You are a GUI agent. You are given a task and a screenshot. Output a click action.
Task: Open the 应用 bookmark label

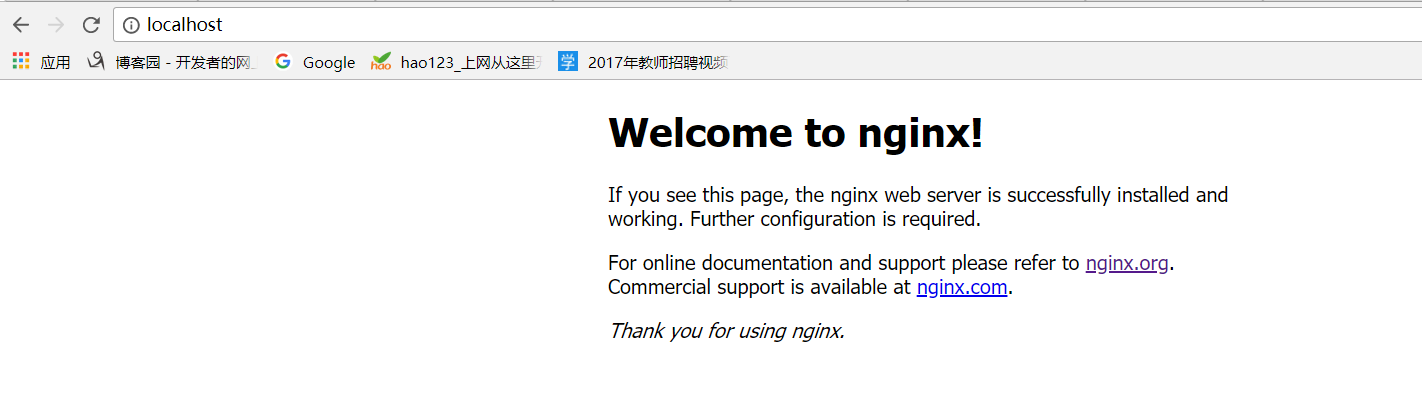(55, 62)
